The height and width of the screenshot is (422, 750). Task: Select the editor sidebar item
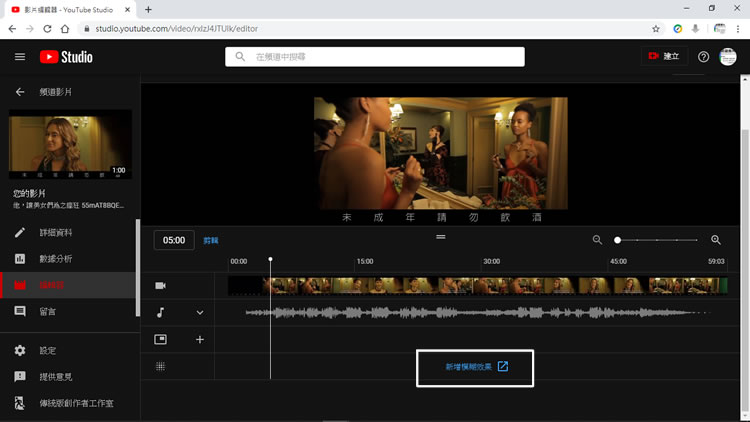[x=68, y=285]
